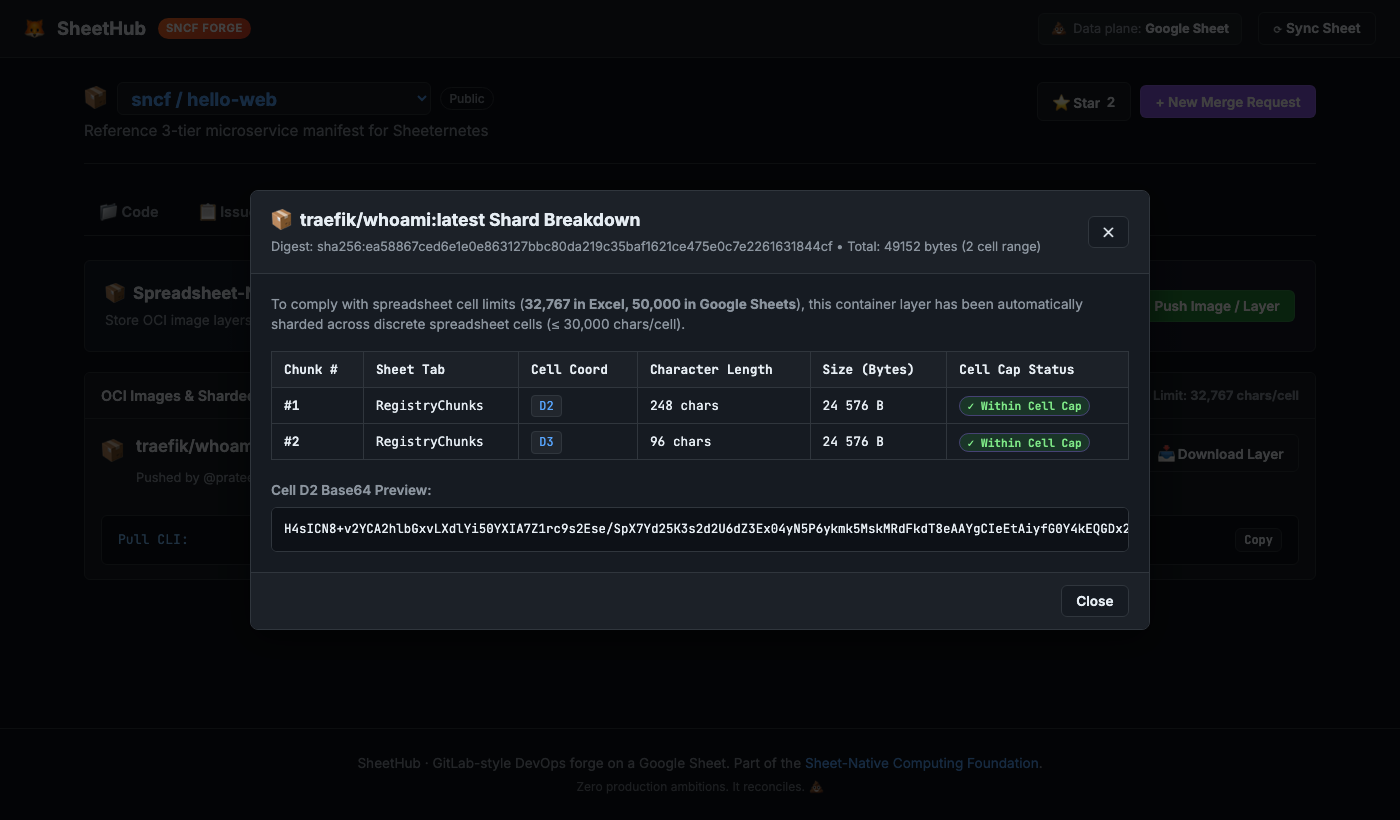The height and width of the screenshot is (820, 1400).
Task: Click the SheetHub brand name
Action: [x=101, y=28]
